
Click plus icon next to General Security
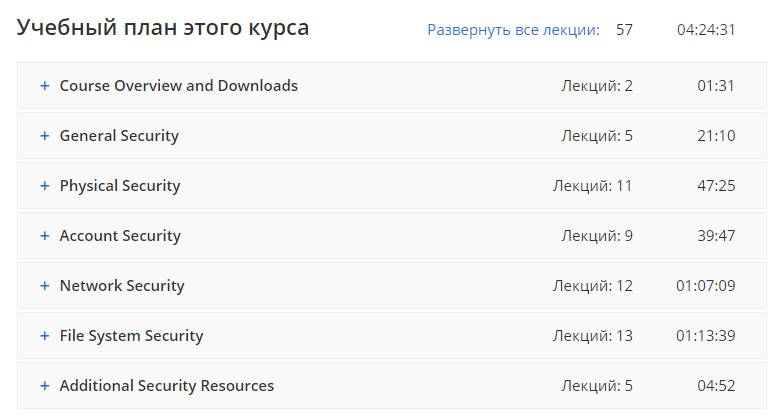click(x=44, y=136)
